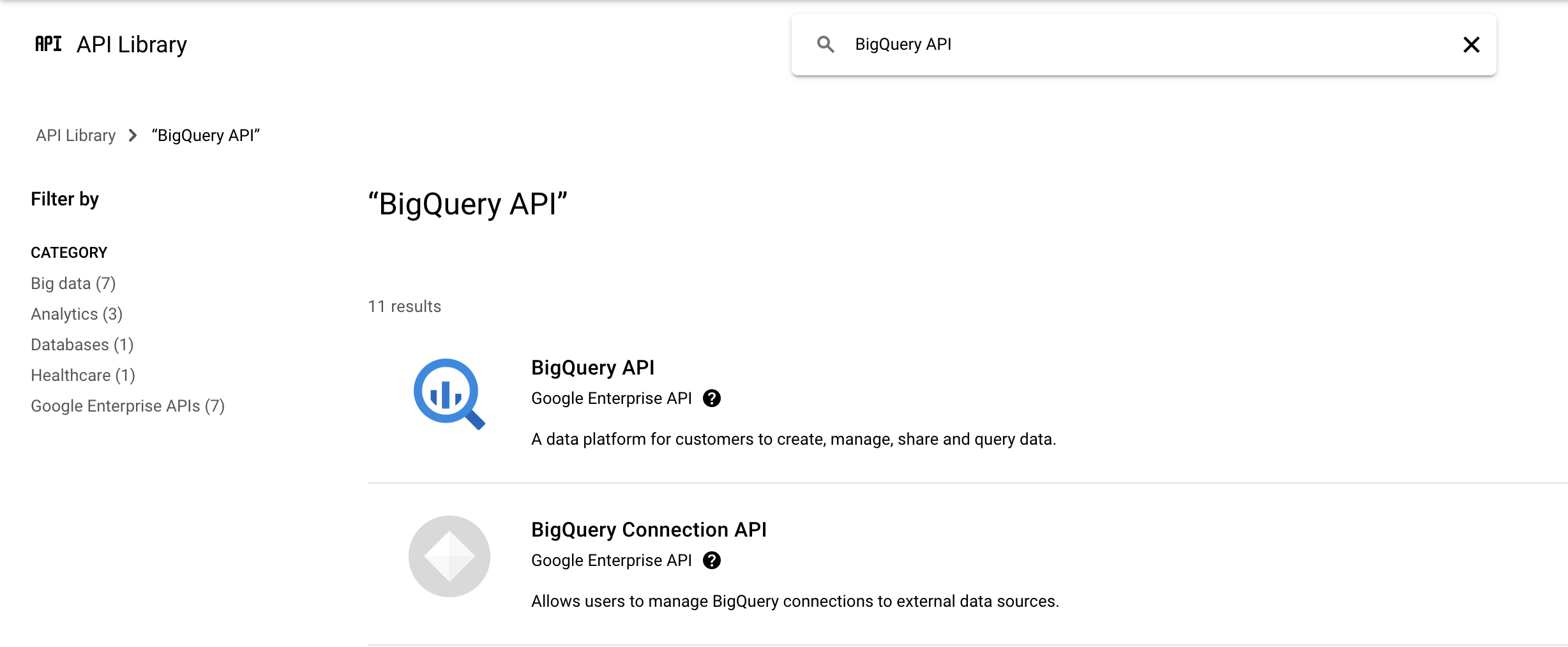Click the BigQuery API magnifier logo

tap(449, 394)
